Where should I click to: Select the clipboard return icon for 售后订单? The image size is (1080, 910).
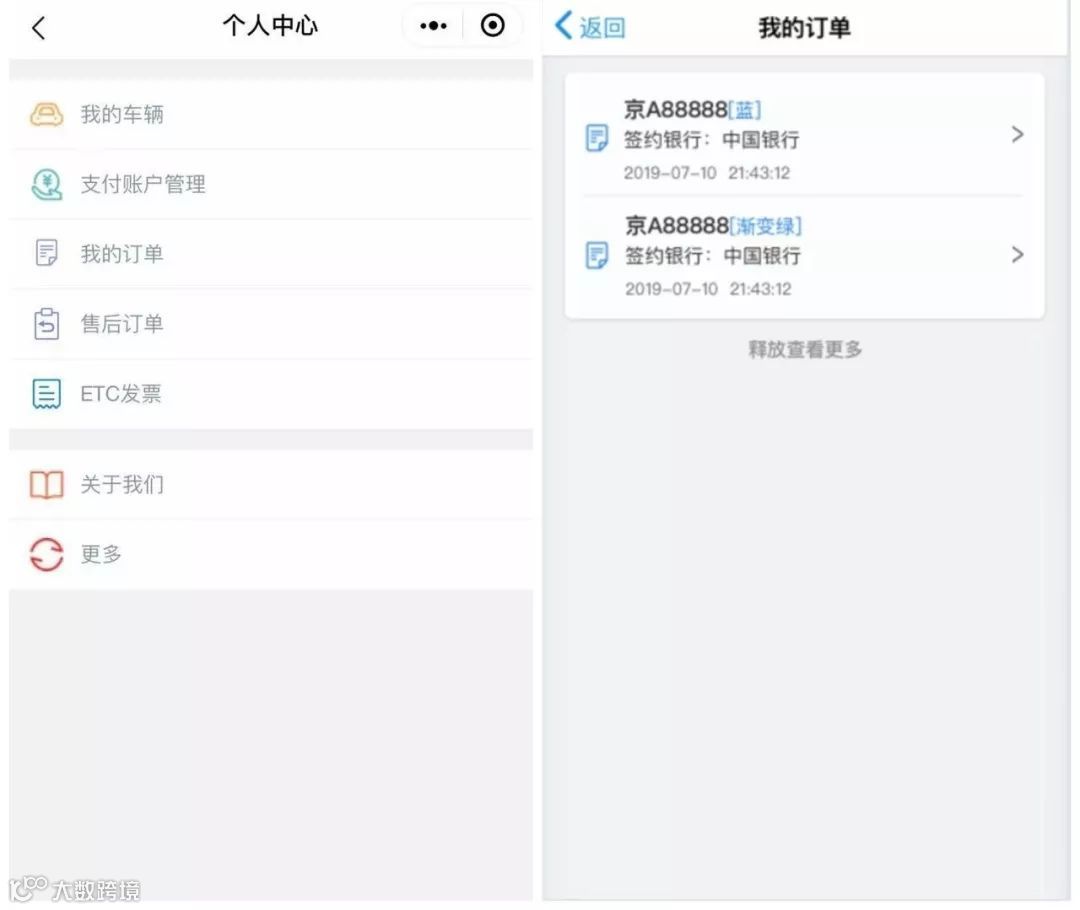coord(46,323)
